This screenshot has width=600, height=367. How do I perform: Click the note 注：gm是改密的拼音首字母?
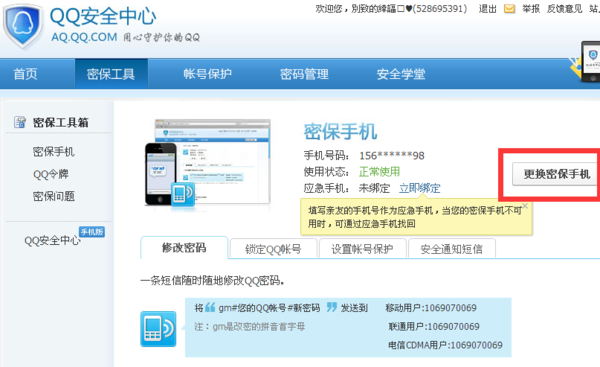[249, 326]
